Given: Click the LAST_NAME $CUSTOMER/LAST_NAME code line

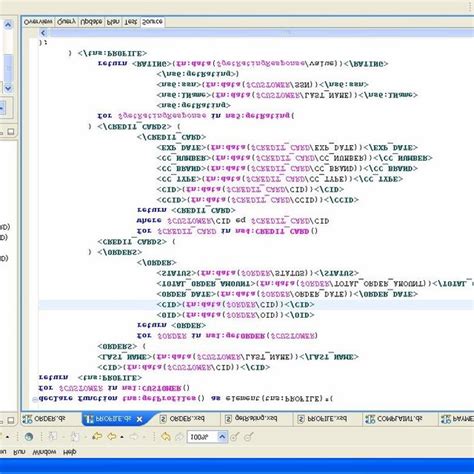Looking at the screenshot, I should (x=228, y=357).
